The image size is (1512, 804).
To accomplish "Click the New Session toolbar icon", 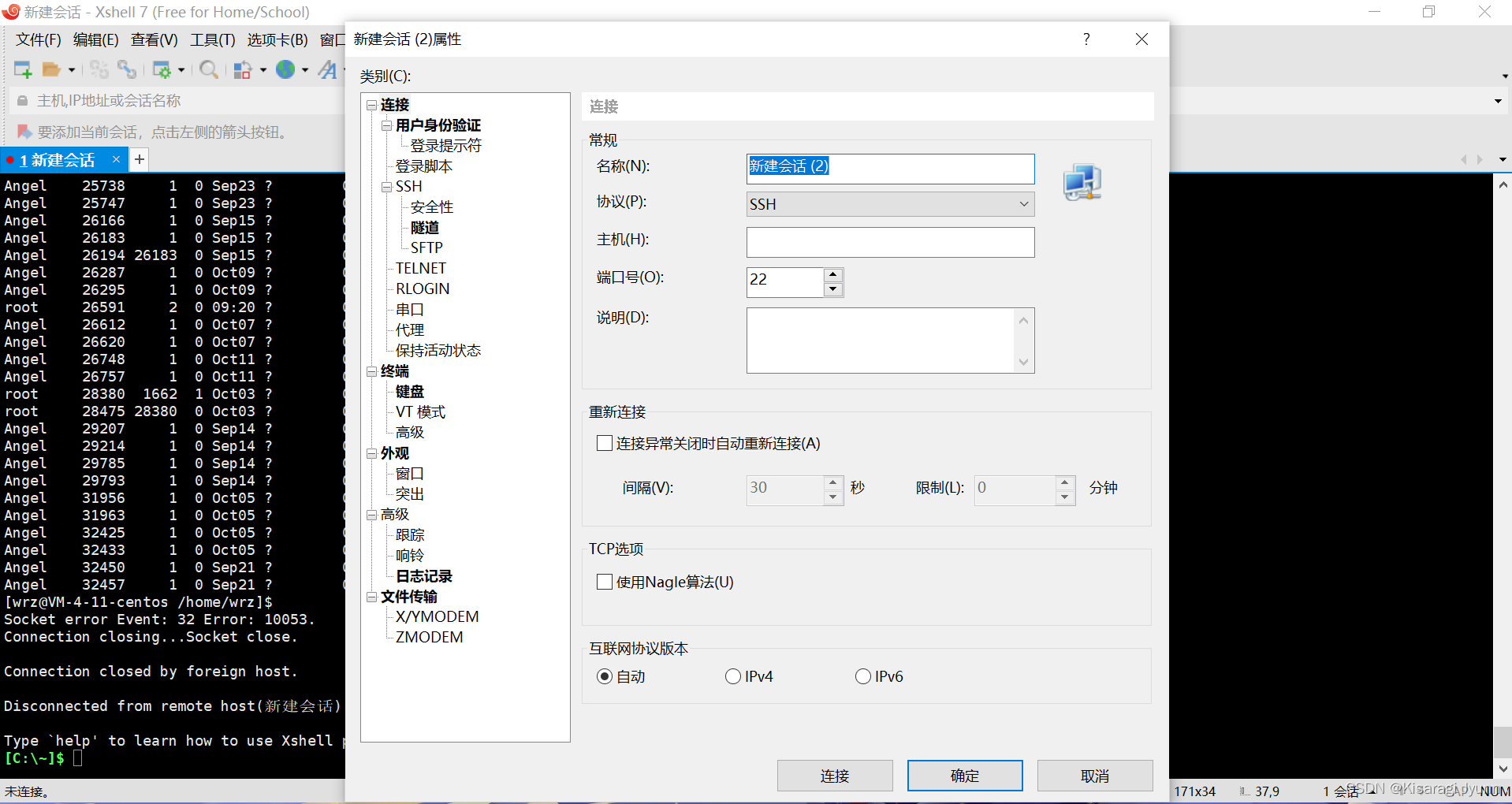I will (23, 69).
